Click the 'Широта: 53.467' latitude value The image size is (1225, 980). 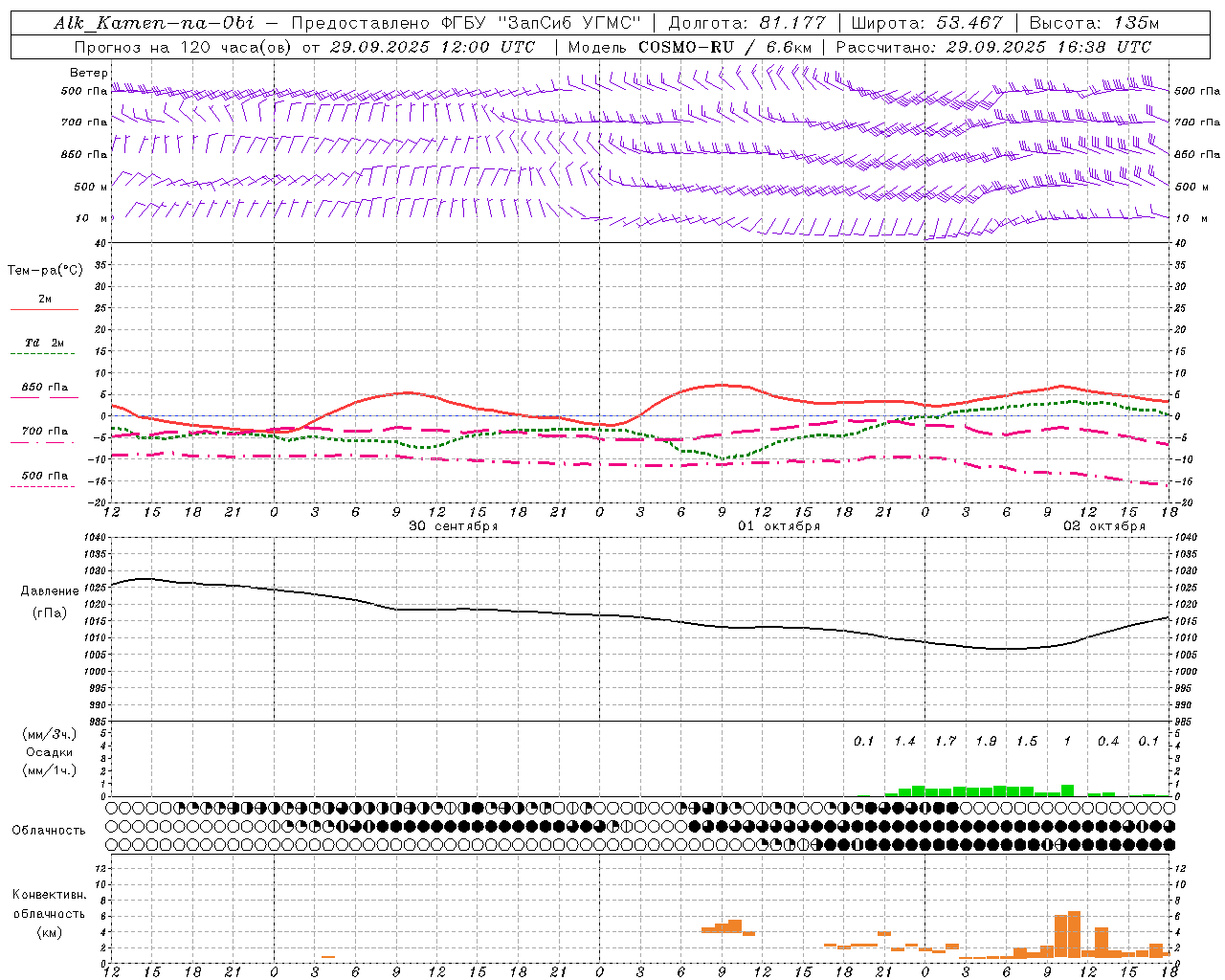tap(926, 23)
